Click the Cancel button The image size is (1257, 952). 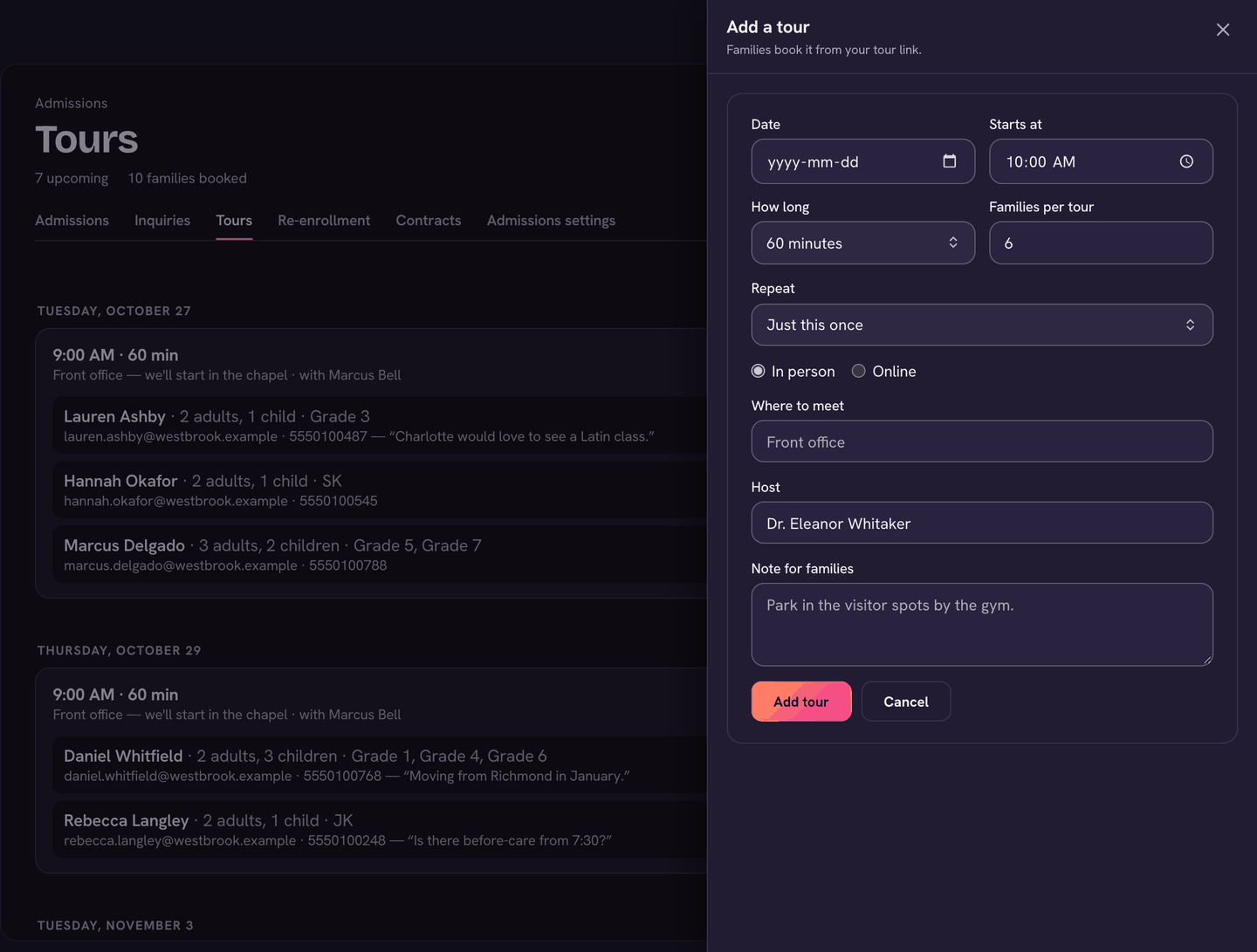tap(906, 702)
